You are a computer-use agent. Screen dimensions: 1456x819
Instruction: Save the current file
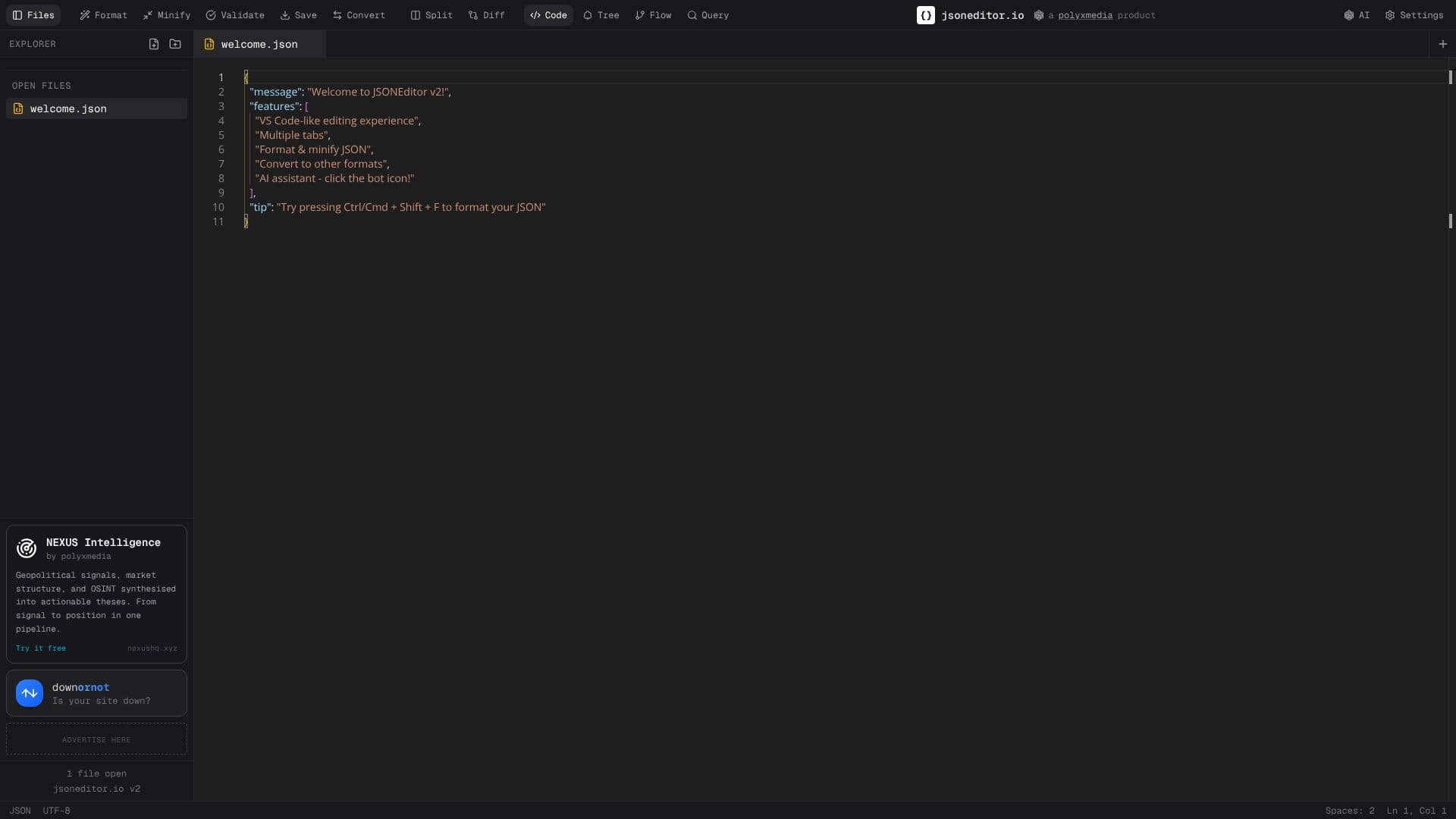coord(298,15)
